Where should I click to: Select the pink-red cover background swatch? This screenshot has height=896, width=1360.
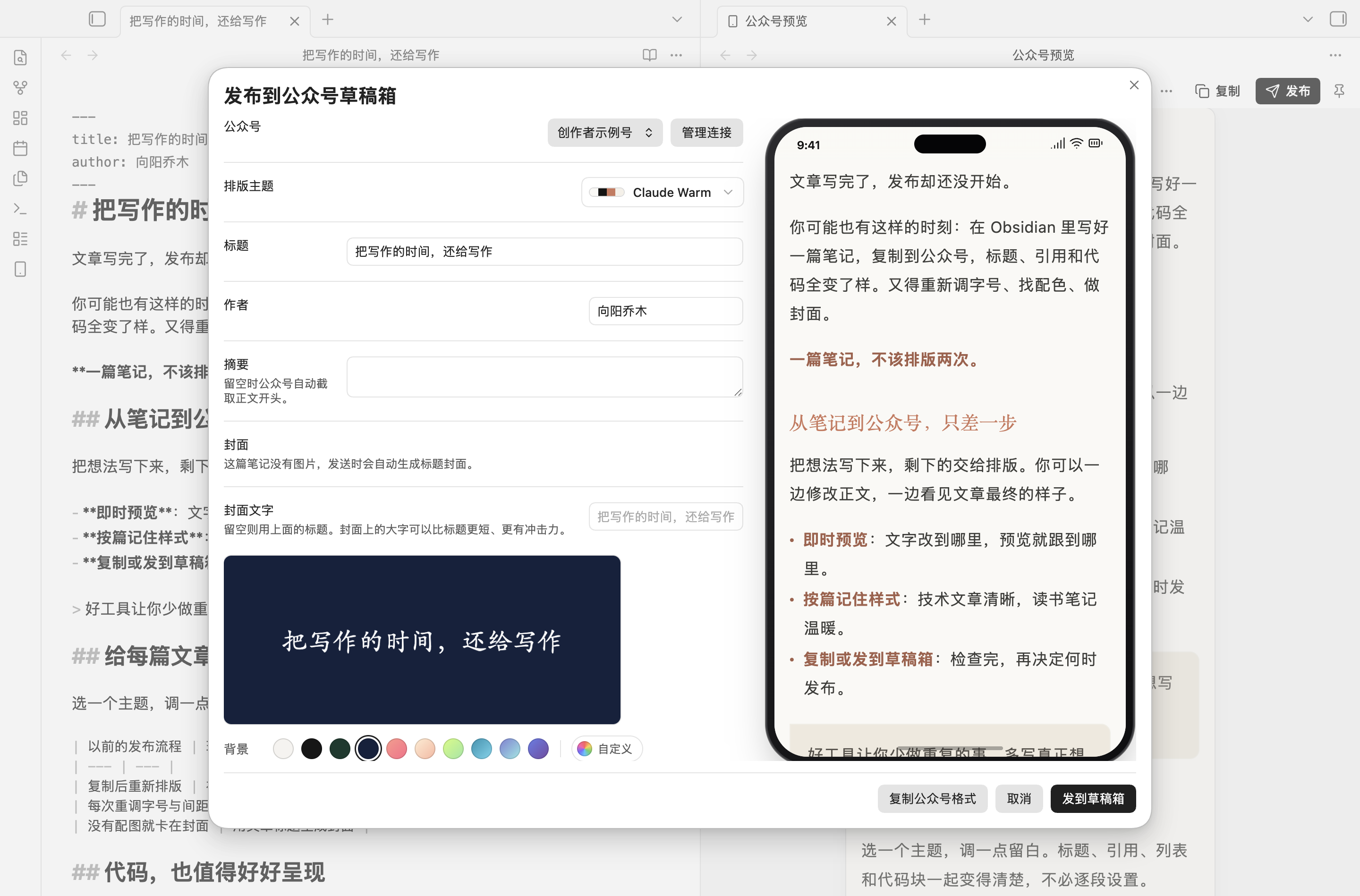(x=397, y=749)
